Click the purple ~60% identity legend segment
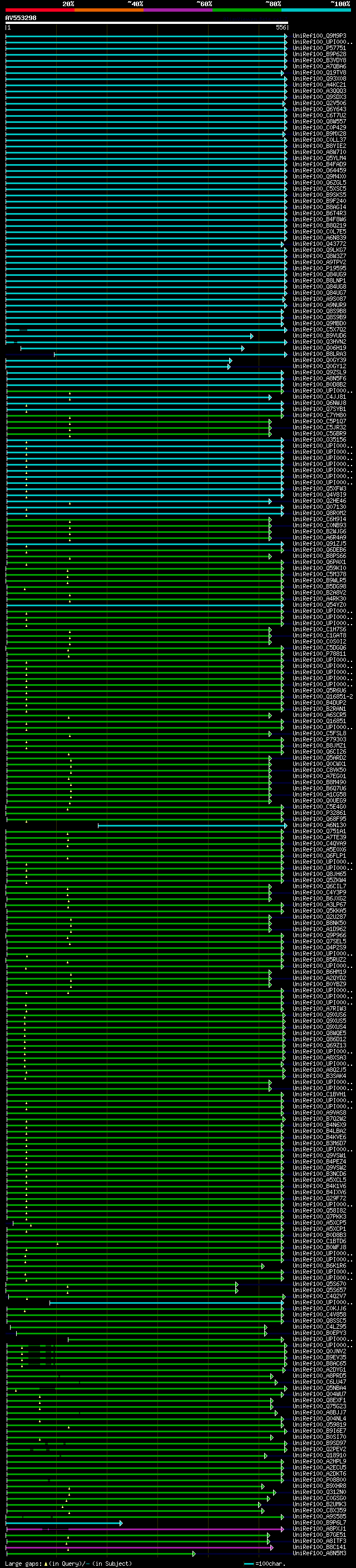356x1568 pixels. (179, 10)
